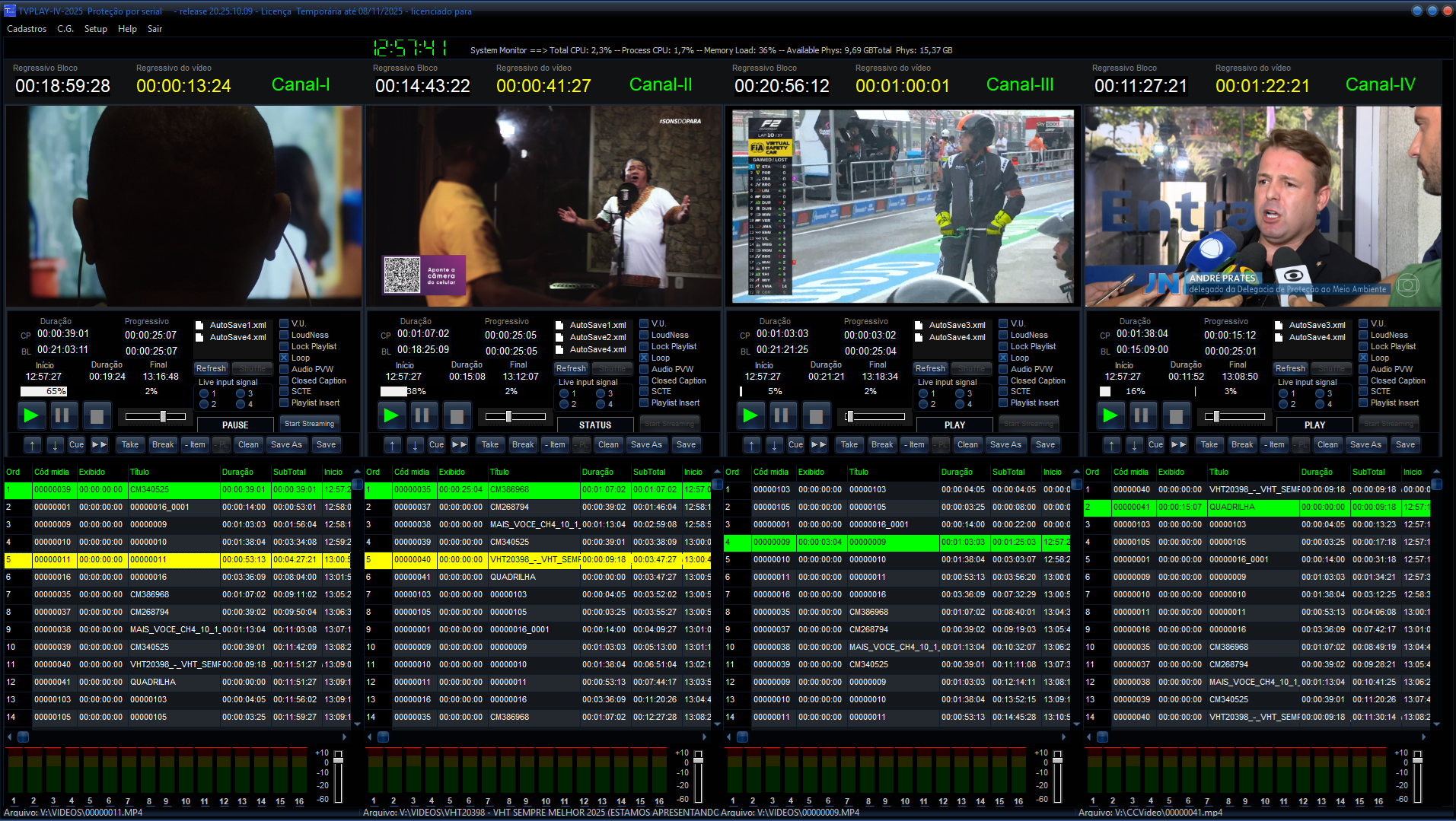Stop playback in Canal-III
The height and width of the screenshot is (821, 1456).
tap(816, 415)
